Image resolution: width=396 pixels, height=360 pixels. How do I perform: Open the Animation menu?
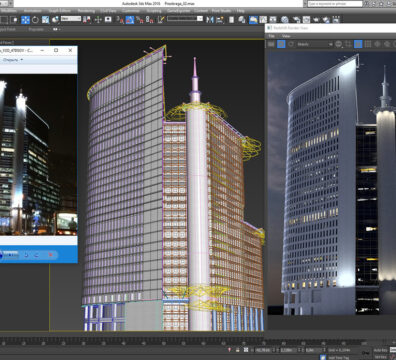(33, 11)
